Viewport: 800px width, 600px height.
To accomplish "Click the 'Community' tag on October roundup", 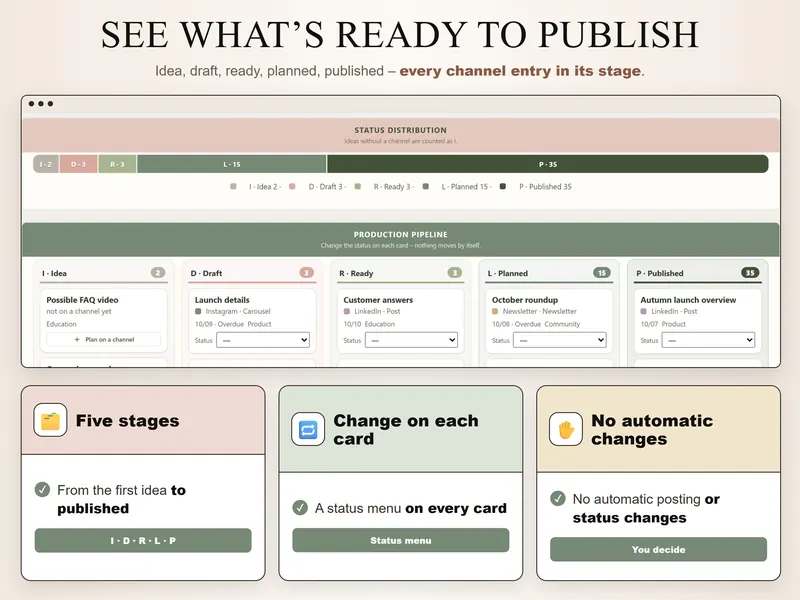I will click(562, 324).
